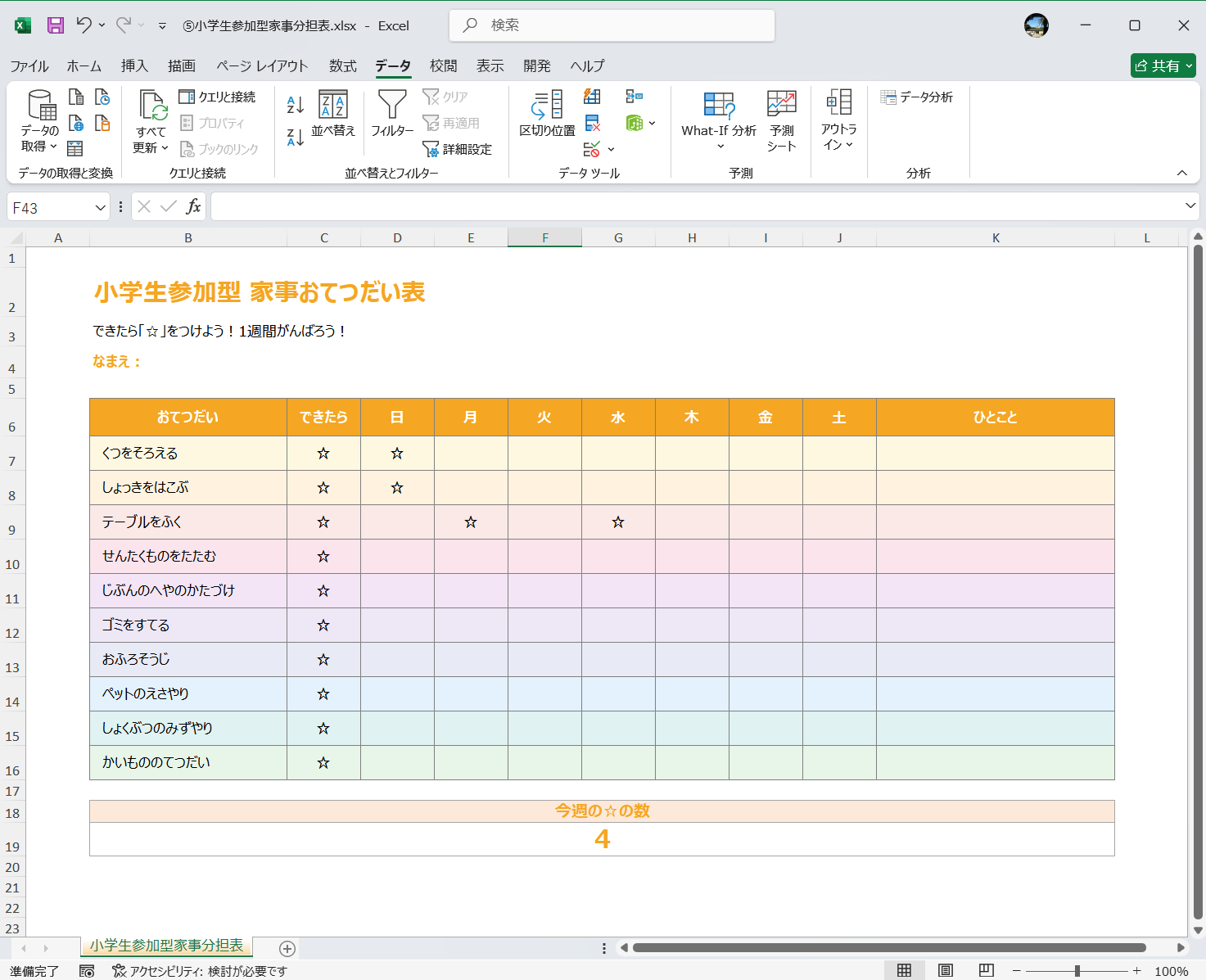Switch to Page Layout view icon

point(946,970)
